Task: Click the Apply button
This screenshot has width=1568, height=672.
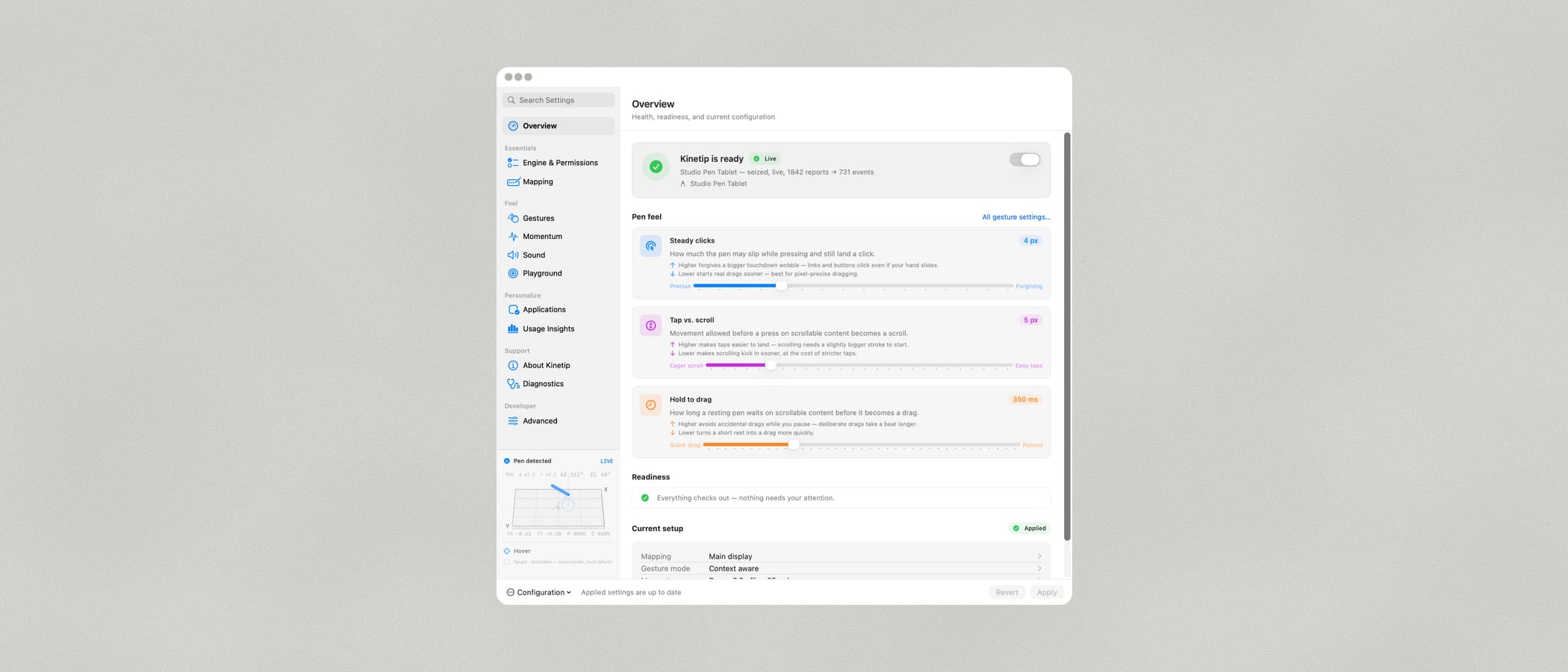Action: (1047, 593)
